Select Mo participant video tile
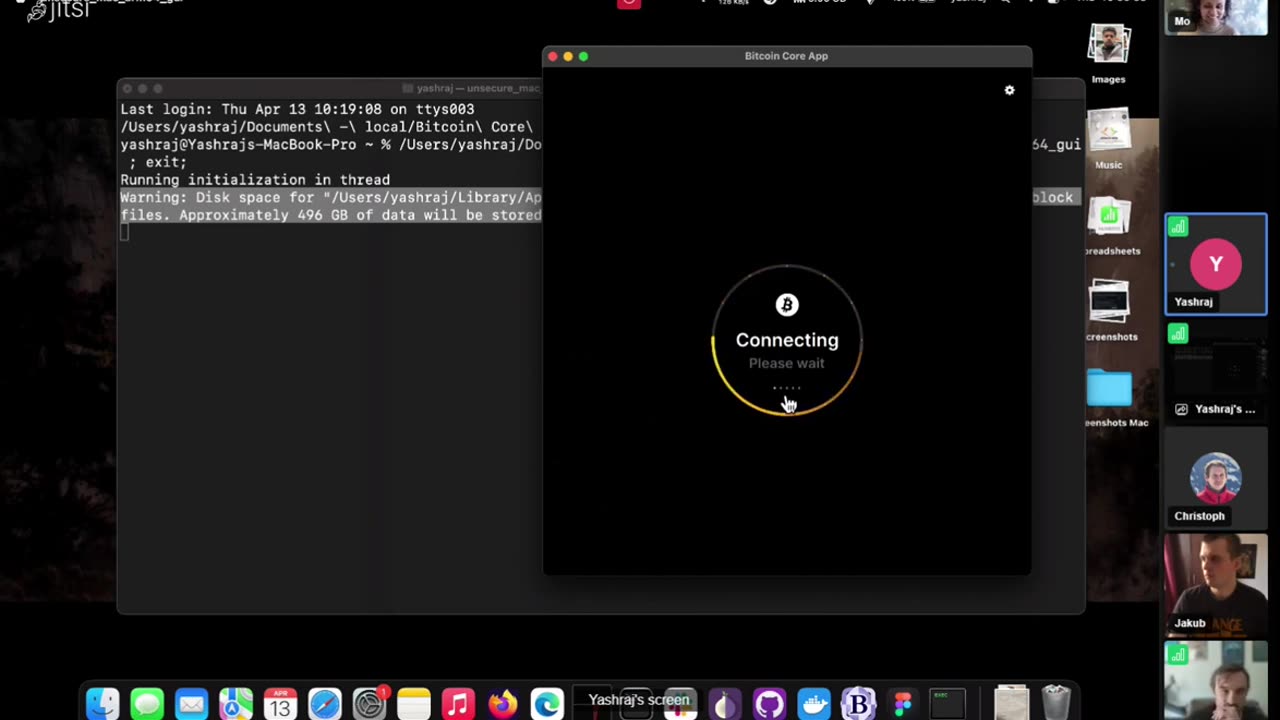The image size is (1280, 720). click(1215, 18)
